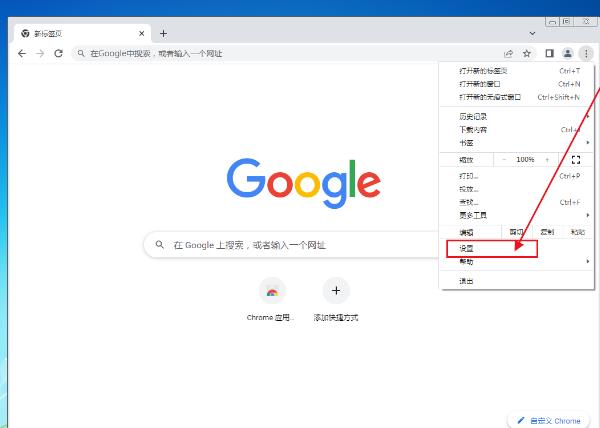Click the pencil icon beside 自定义 Chrome
The image size is (600, 428).
(x=521, y=420)
